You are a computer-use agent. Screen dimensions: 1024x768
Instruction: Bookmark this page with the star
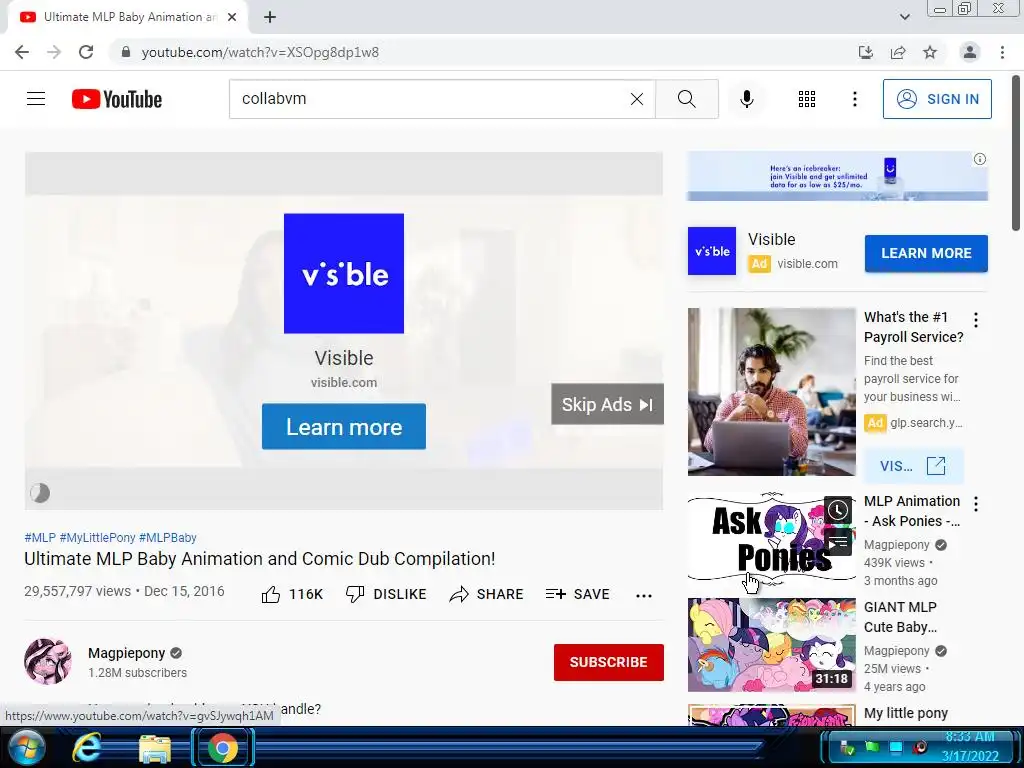click(930, 52)
